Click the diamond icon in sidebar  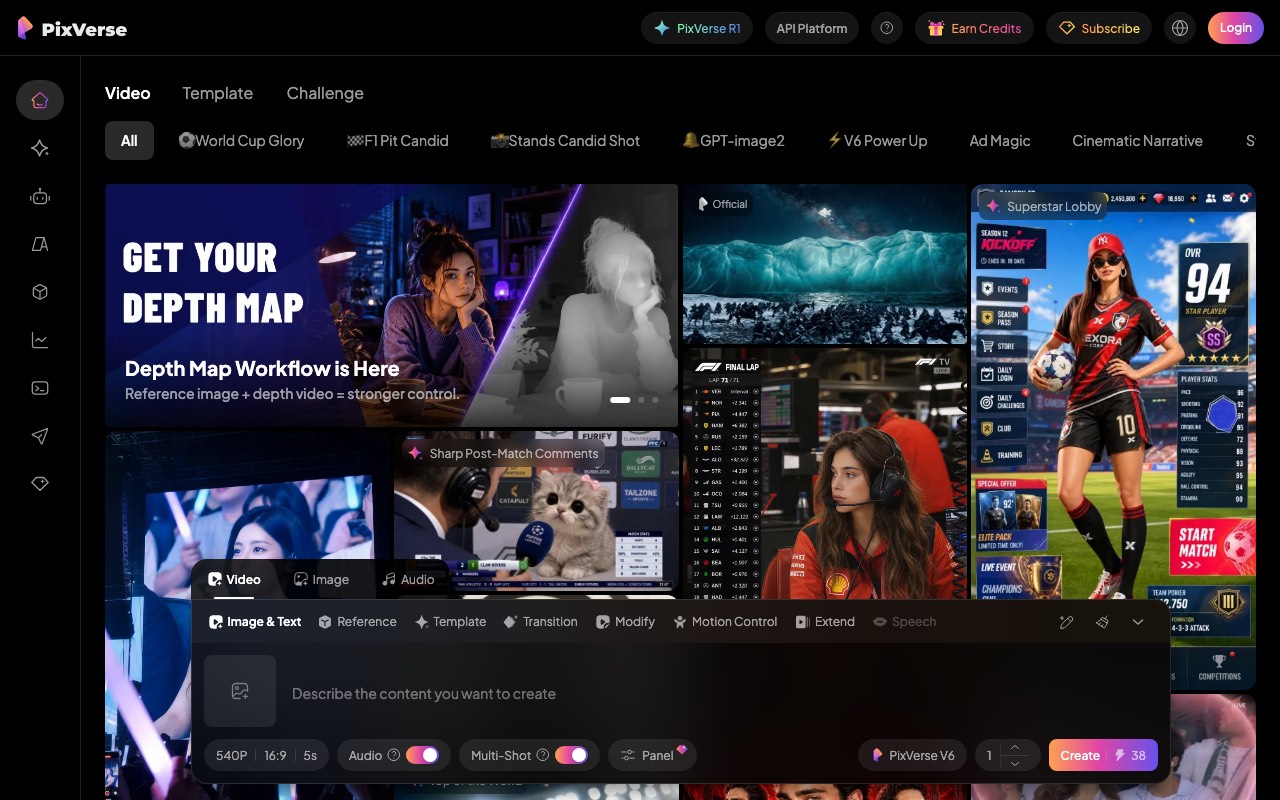pos(40,483)
